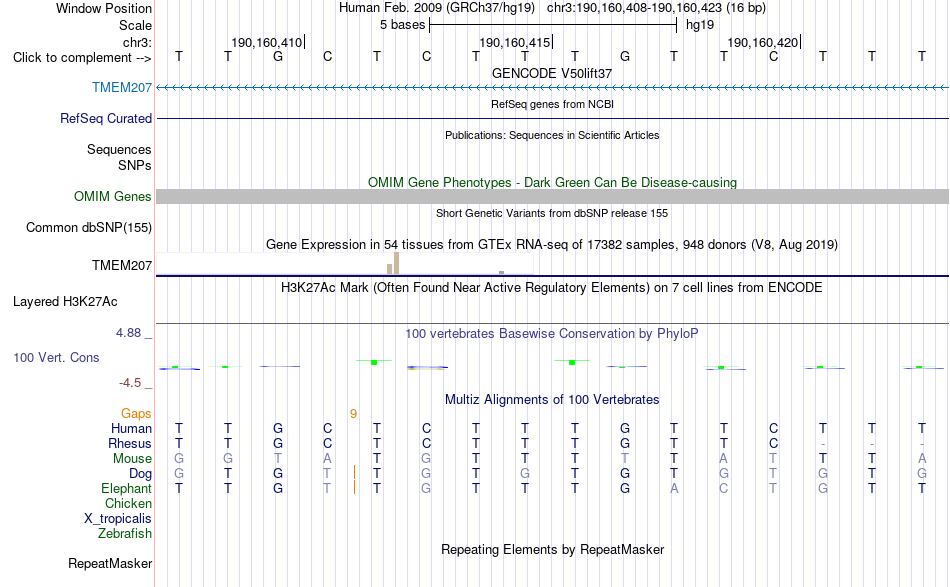This screenshot has height=587, width=950.
Task: Click the GTEx Gene Expression track title
Action: click(552, 244)
